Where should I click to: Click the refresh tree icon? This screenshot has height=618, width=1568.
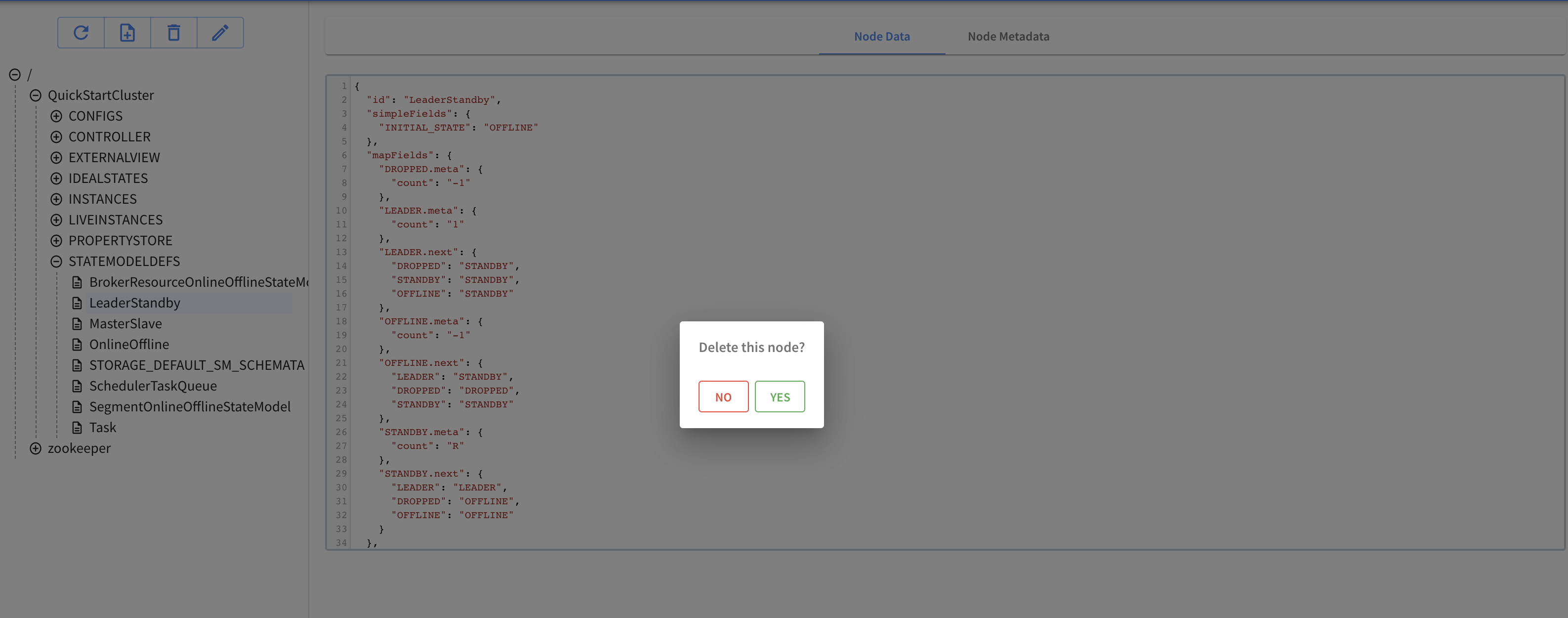(x=81, y=33)
